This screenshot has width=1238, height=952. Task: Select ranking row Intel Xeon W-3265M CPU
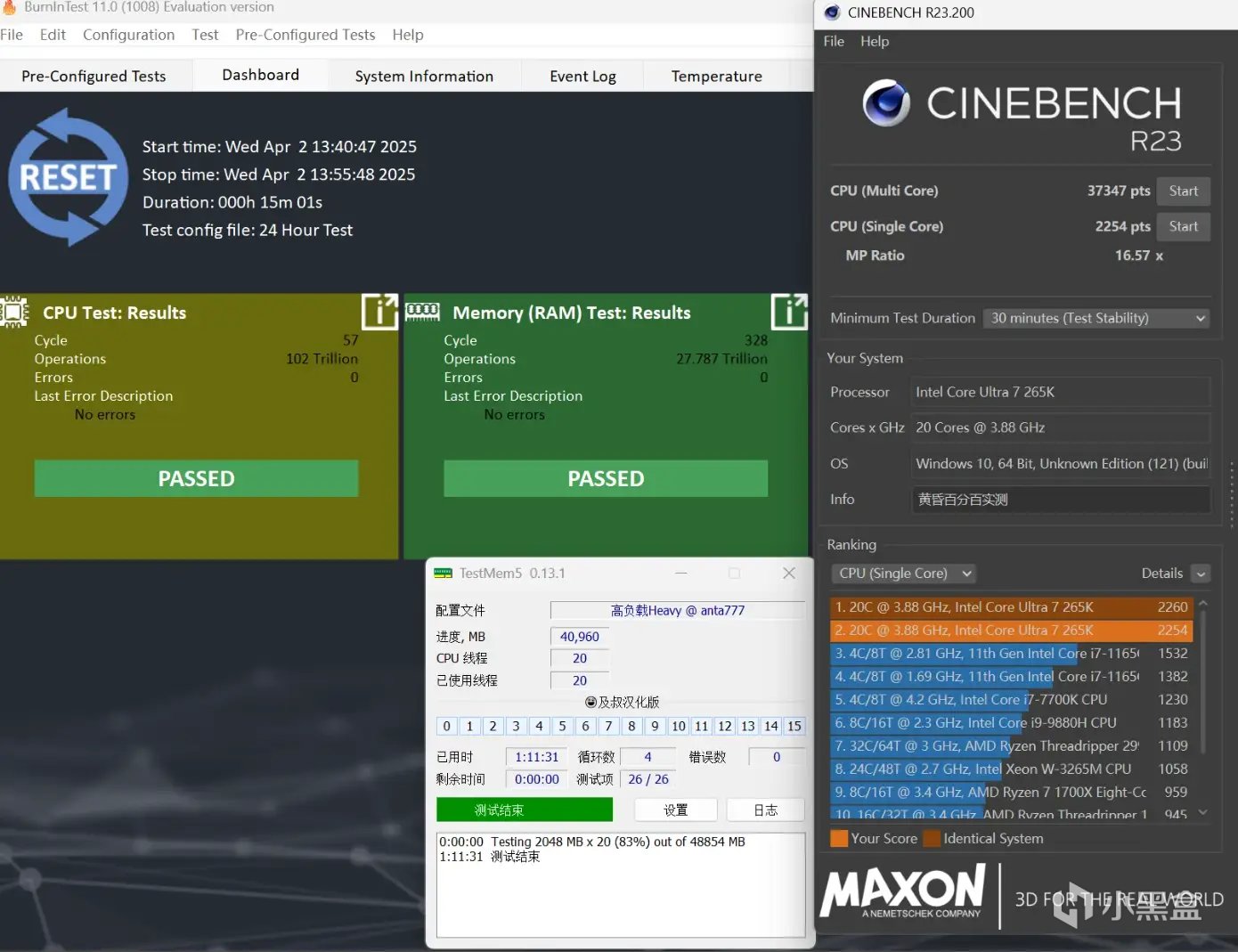pos(1011,769)
